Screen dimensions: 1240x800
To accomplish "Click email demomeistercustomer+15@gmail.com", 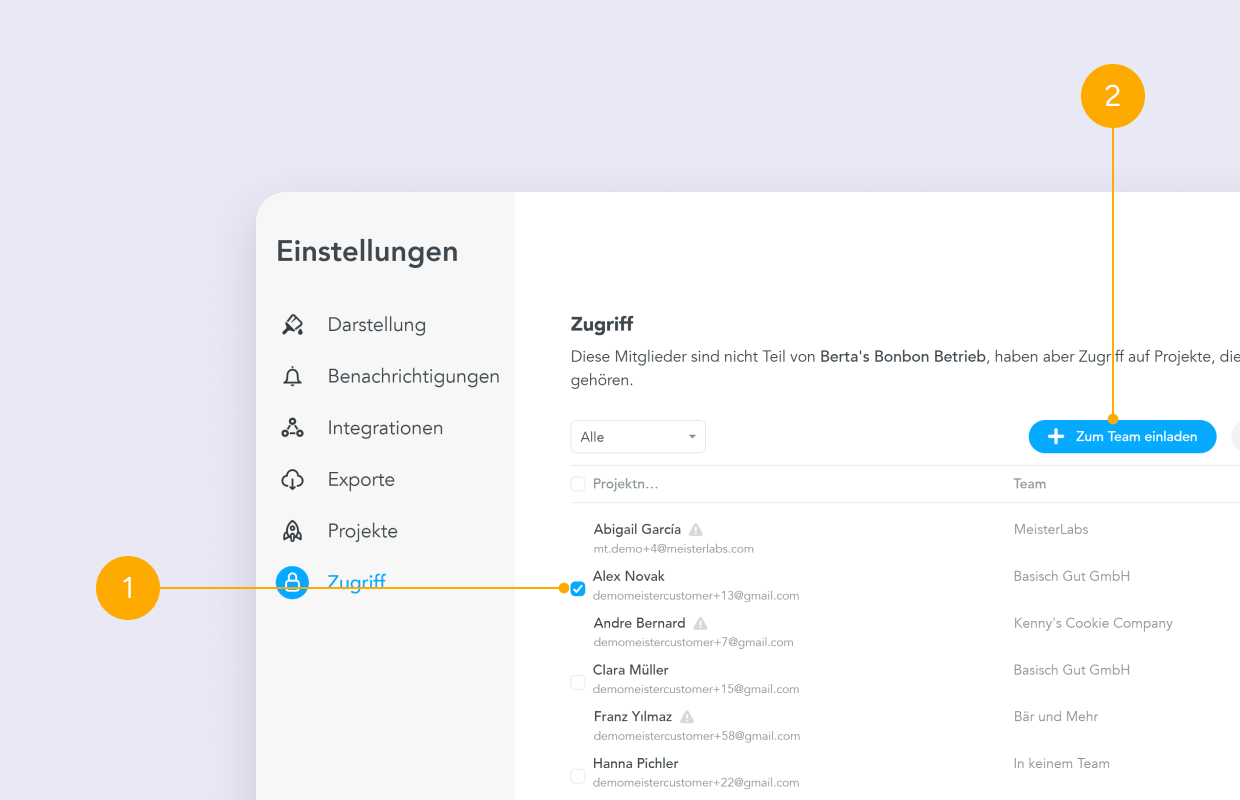I will [696, 689].
